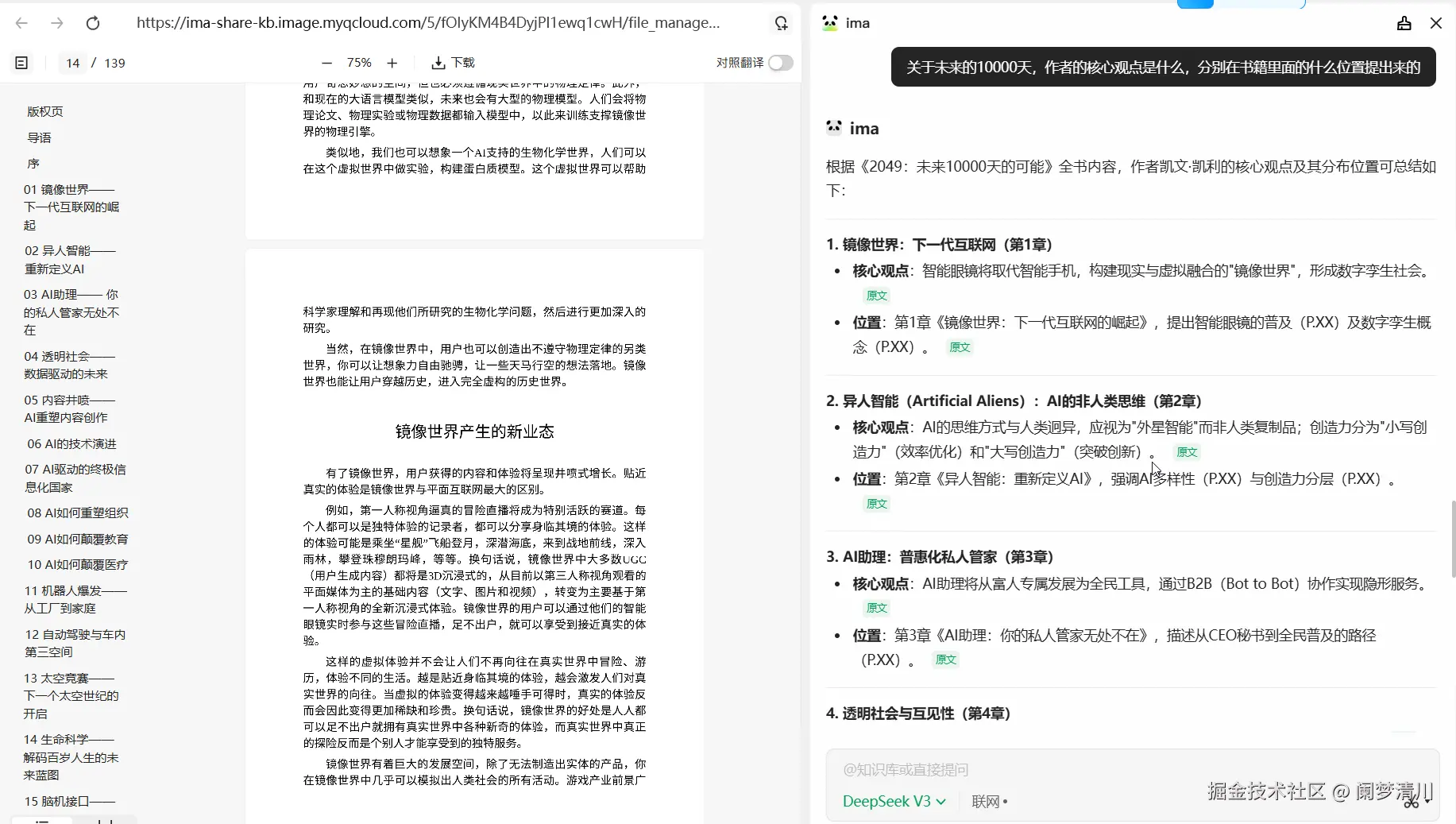Toggle the 联网 web search option
This screenshot has width=1456, height=824.
click(989, 802)
